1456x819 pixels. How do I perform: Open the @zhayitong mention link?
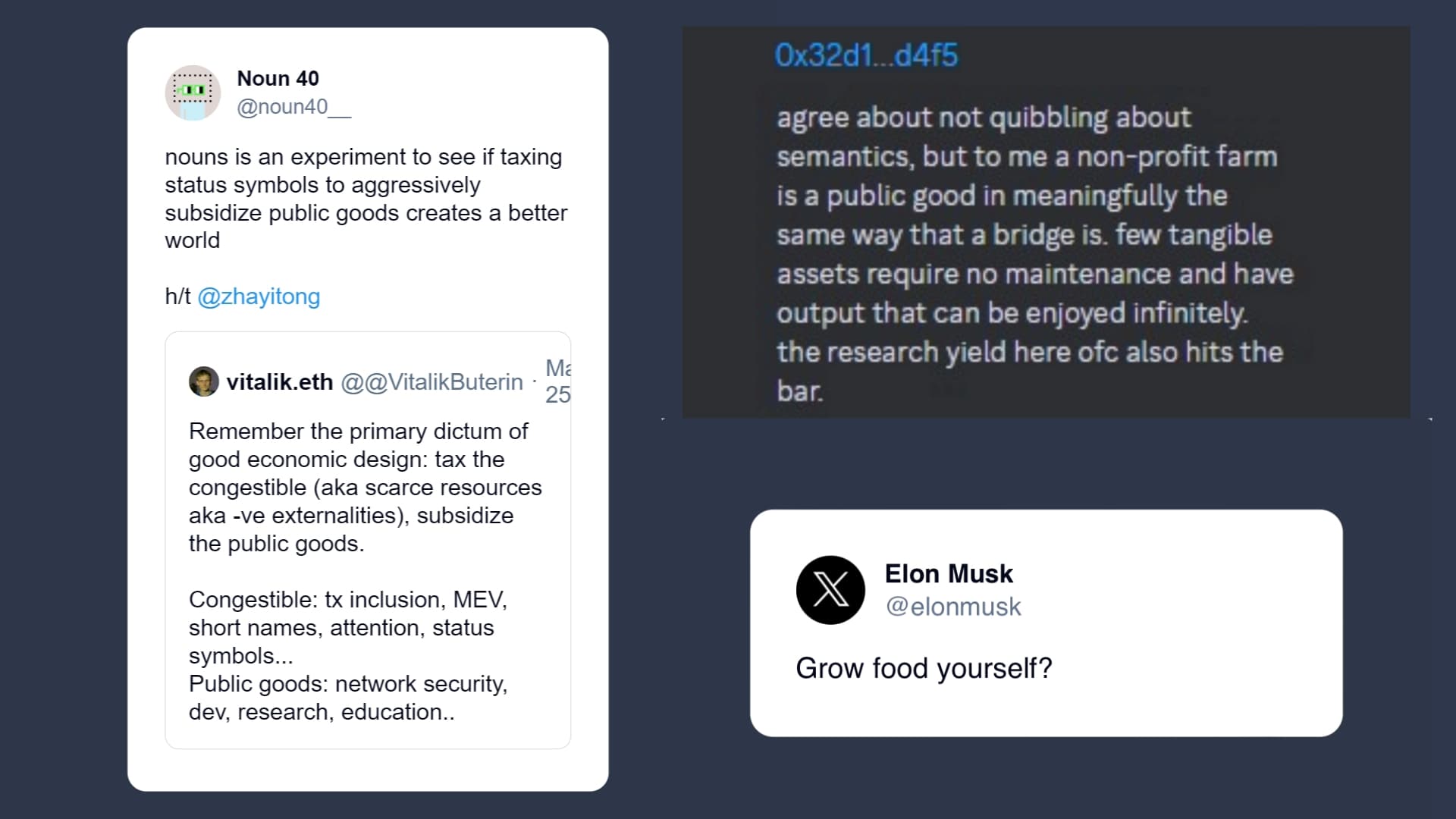pyautogui.click(x=259, y=297)
